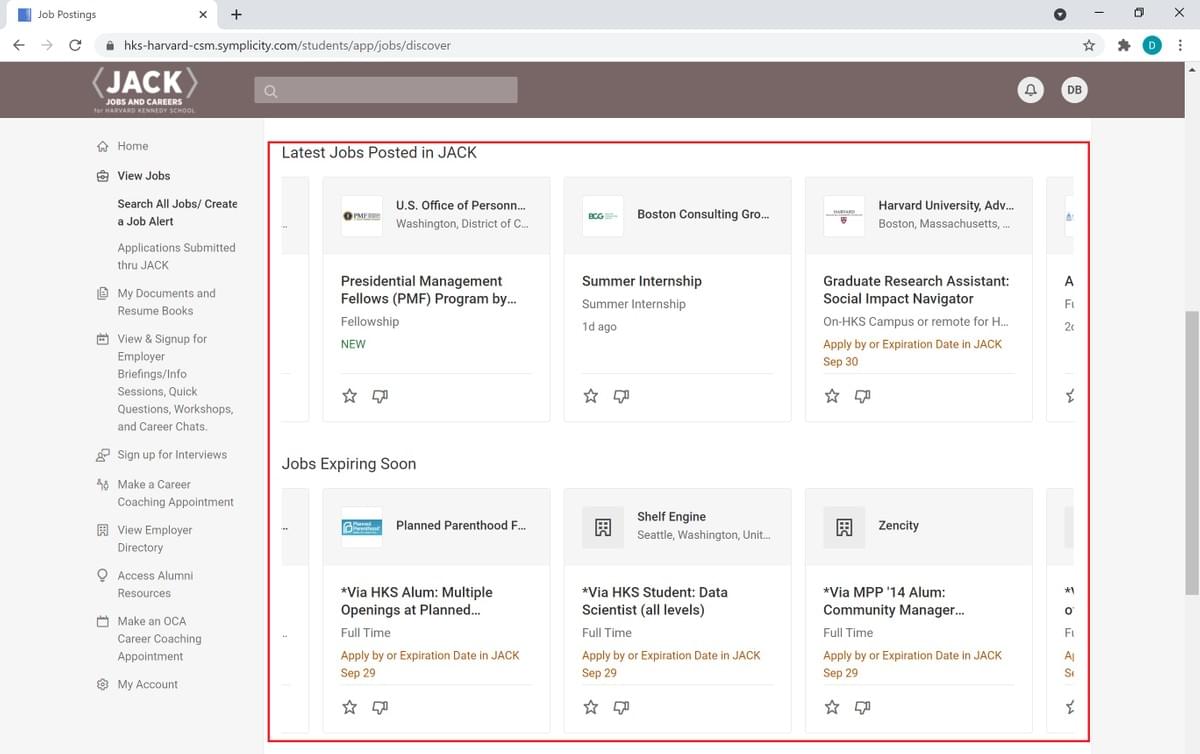This screenshot has height=754, width=1200.
Task: Open Applications Submitted thru JACK
Action: click(x=176, y=256)
